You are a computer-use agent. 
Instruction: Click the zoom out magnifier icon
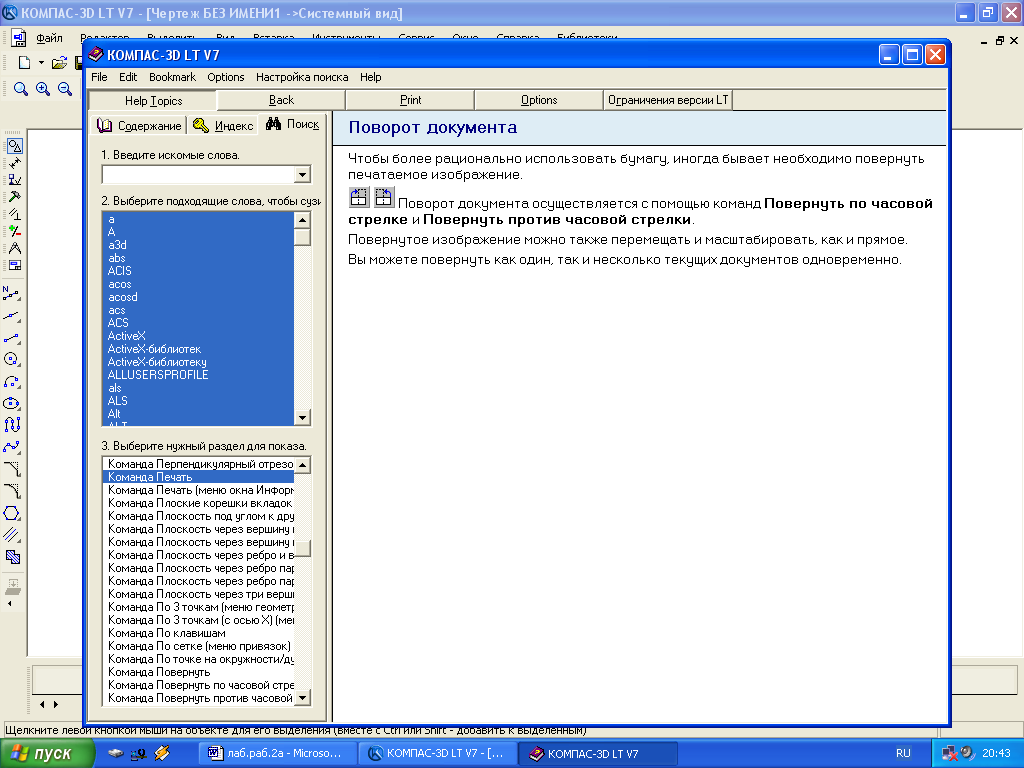65,89
